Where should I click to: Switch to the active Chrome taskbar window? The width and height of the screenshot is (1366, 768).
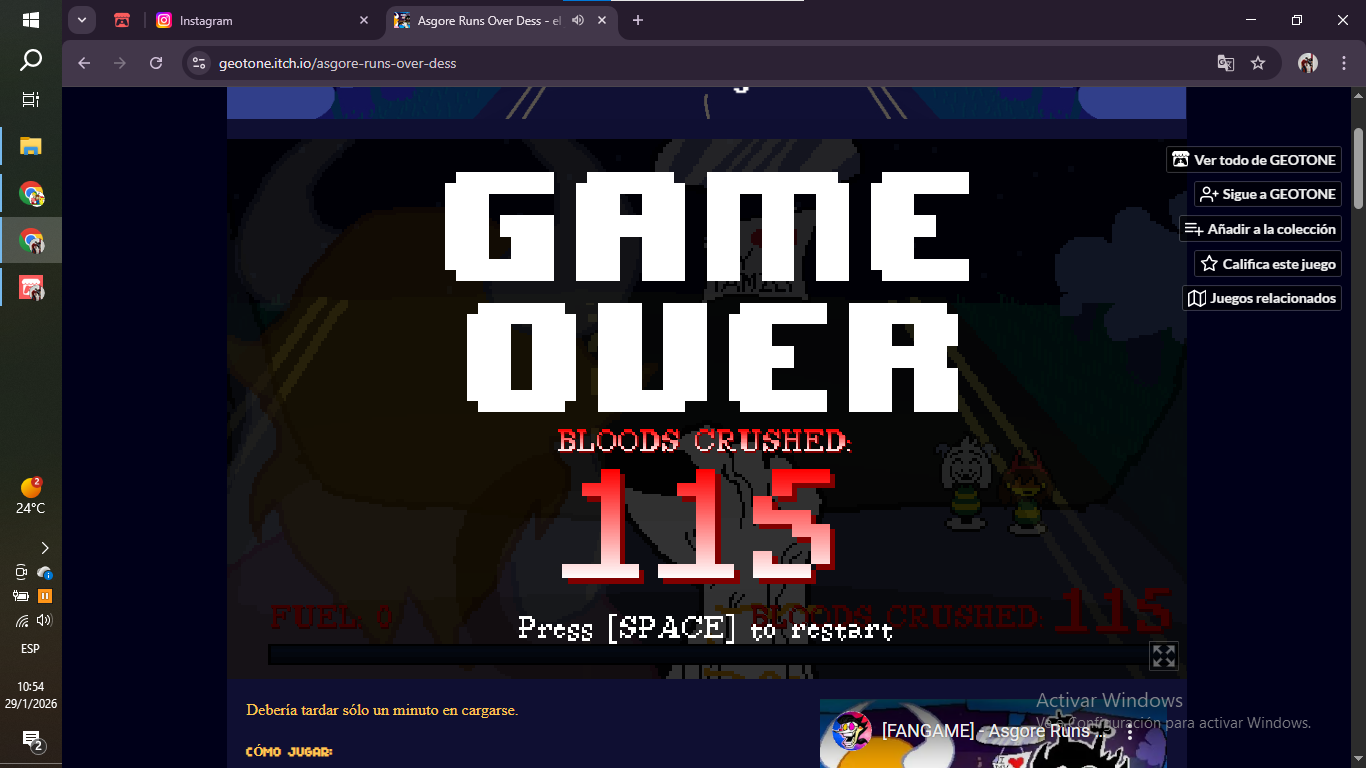[30, 241]
